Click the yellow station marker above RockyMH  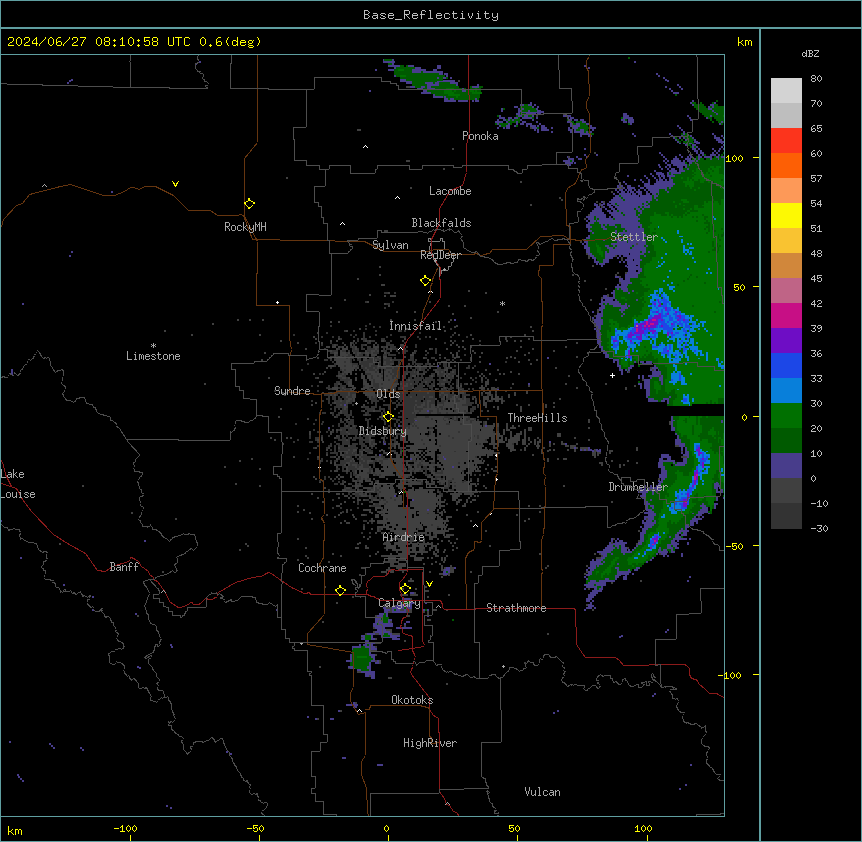(249, 203)
